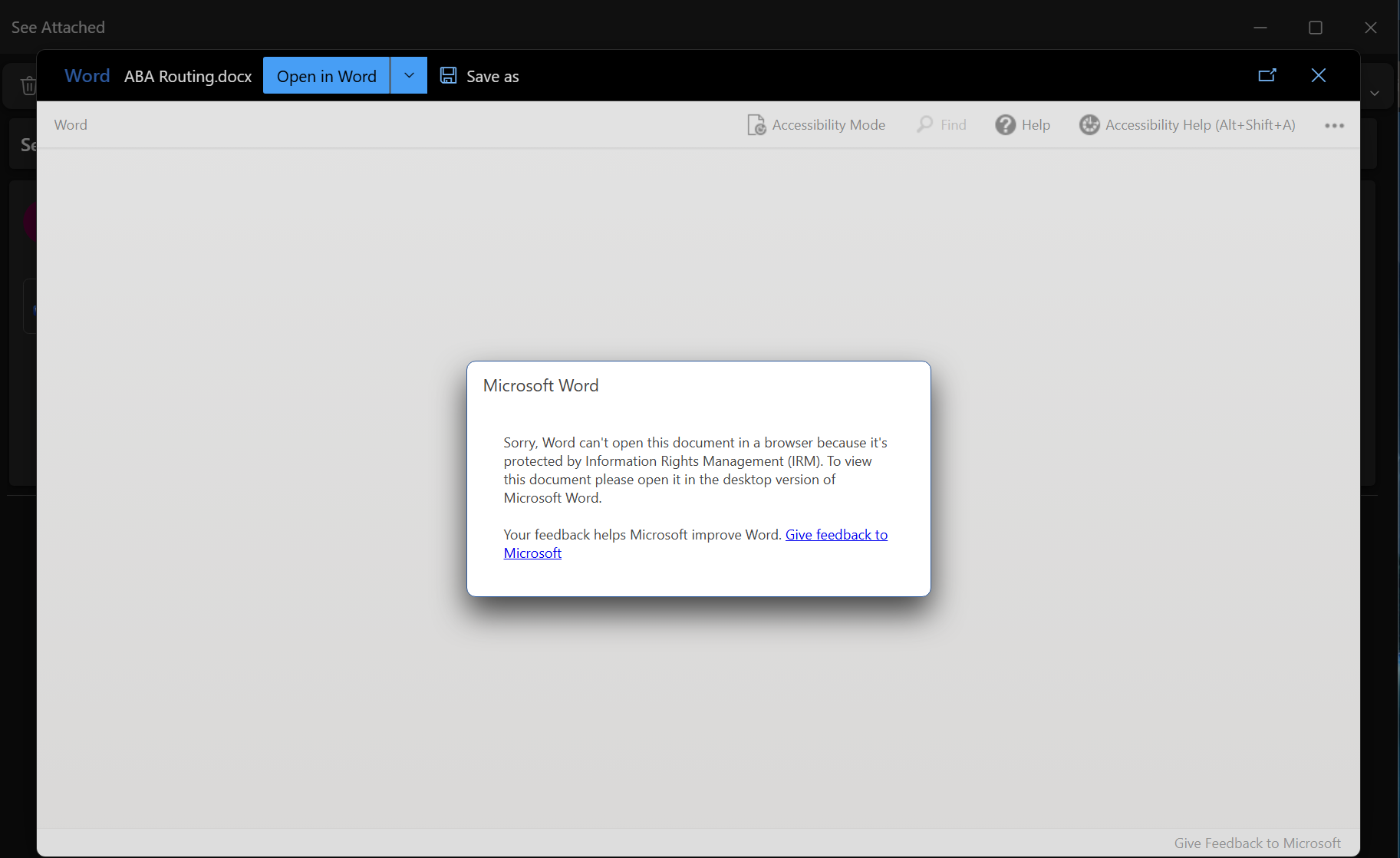This screenshot has width=1400, height=858.
Task: Expand the Open in Word dropdown arrow
Action: coord(409,75)
